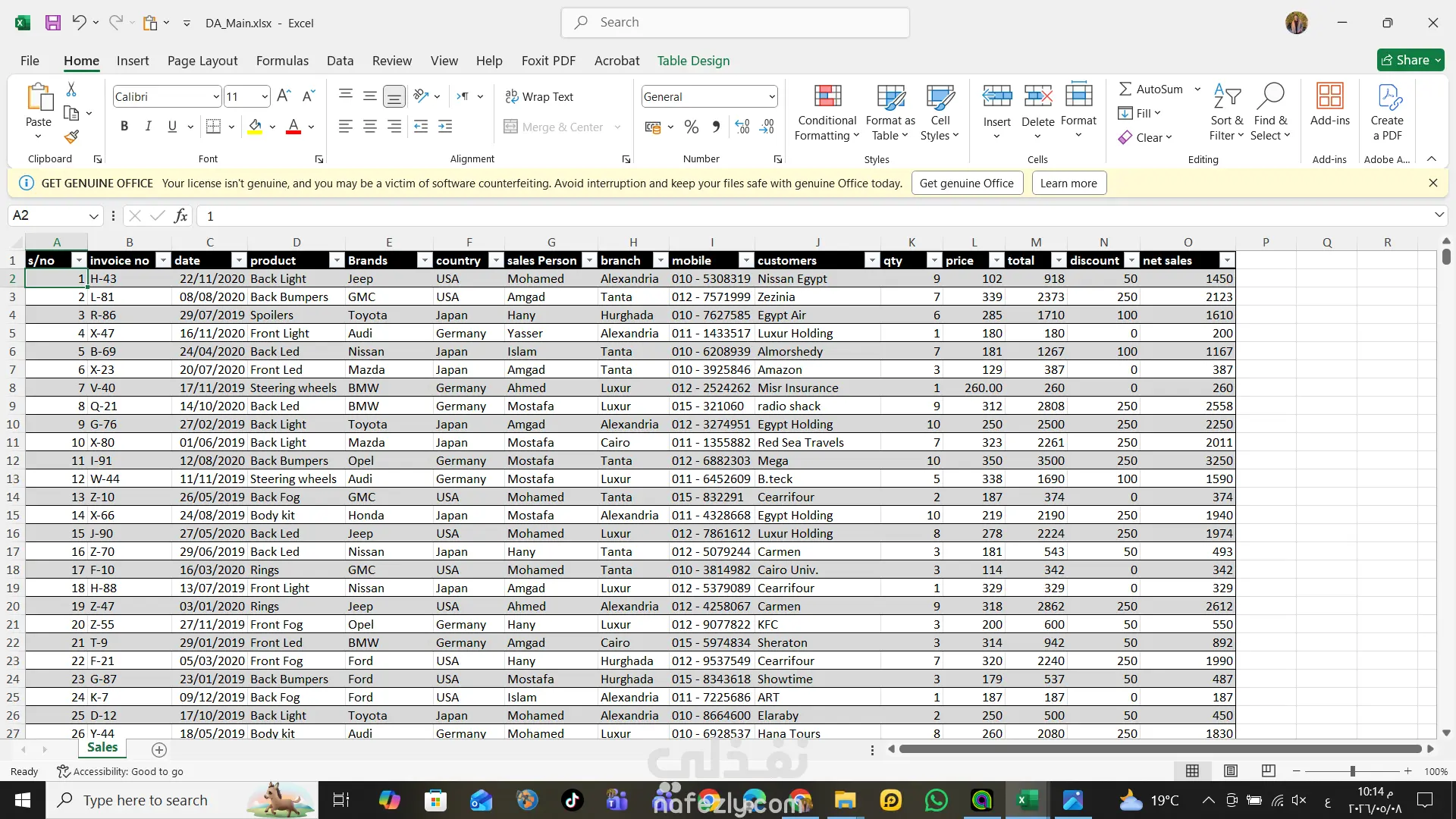Apply the Borders icon
1456x819 pixels.
click(x=214, y=127)
